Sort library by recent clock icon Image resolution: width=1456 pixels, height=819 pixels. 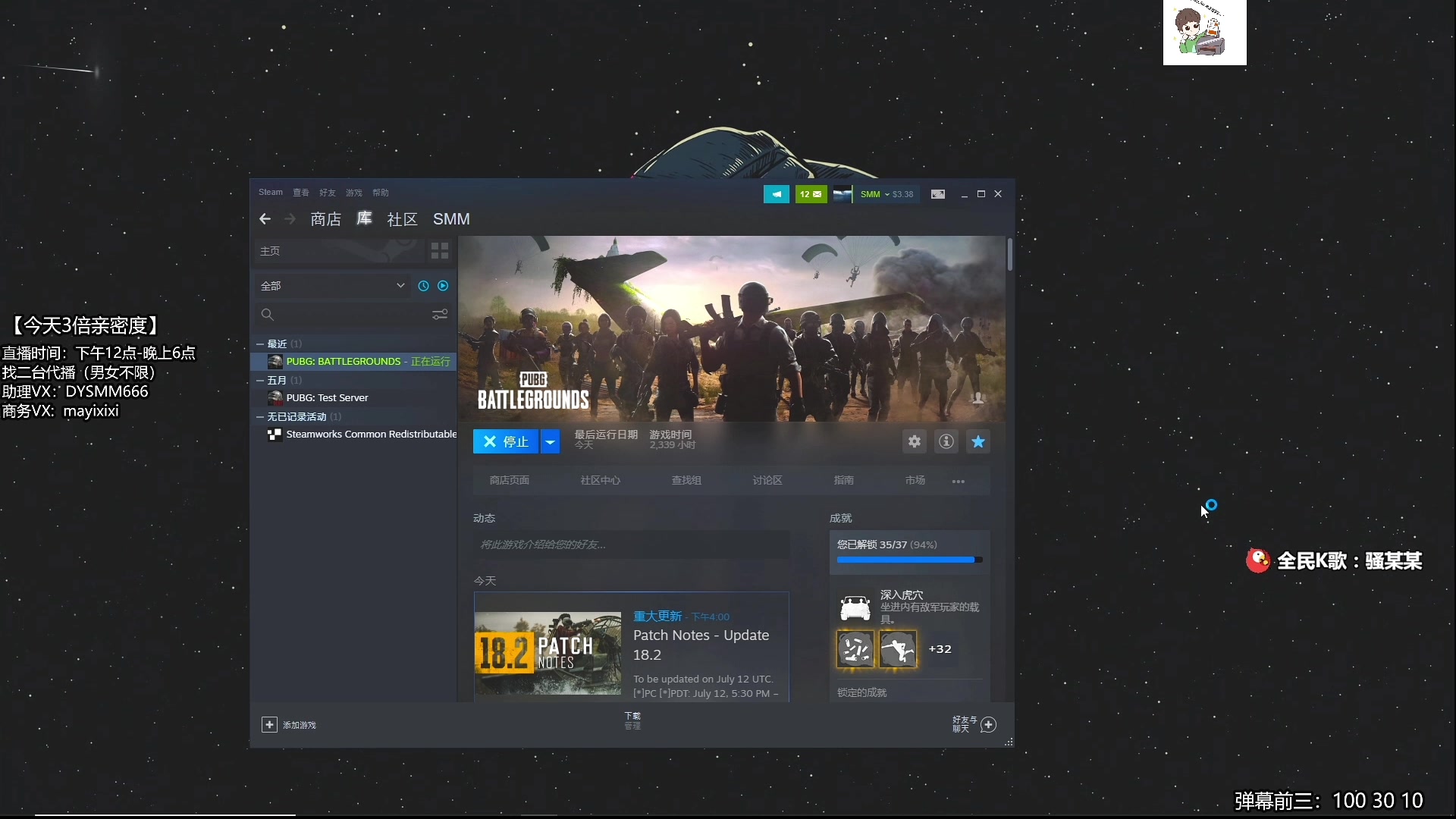[x=423, y=286]
